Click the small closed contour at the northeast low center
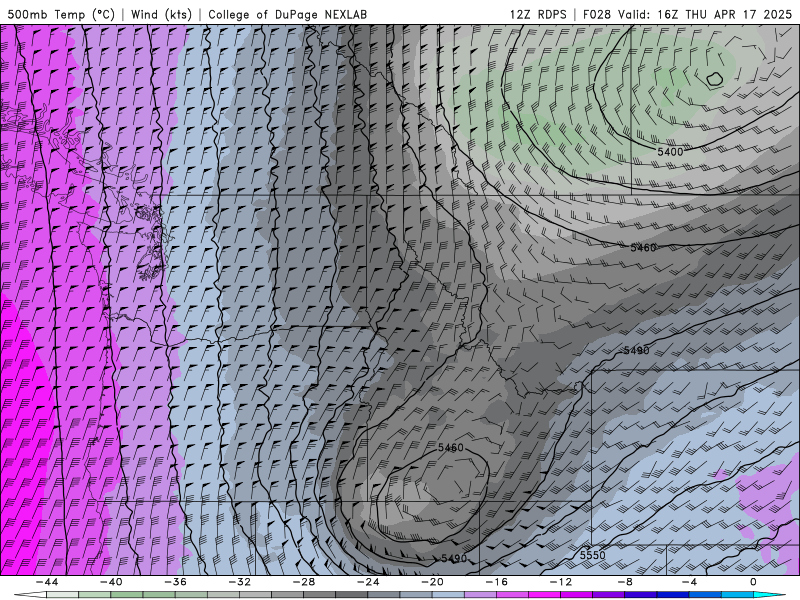 click(x=714, y=79)
